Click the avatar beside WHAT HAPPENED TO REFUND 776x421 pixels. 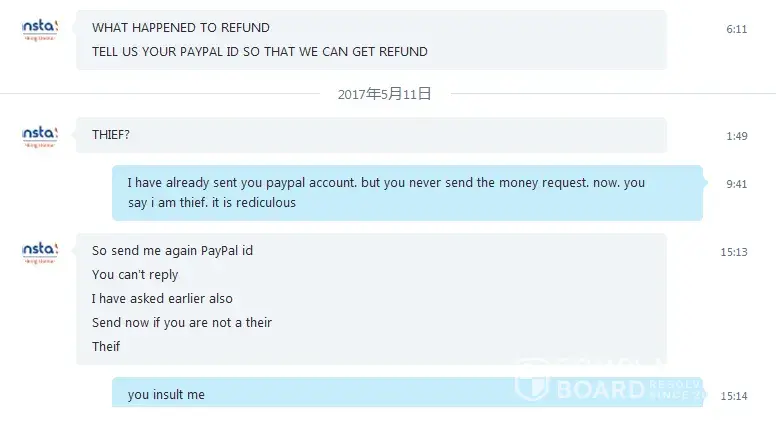click(x=40, y=29)
